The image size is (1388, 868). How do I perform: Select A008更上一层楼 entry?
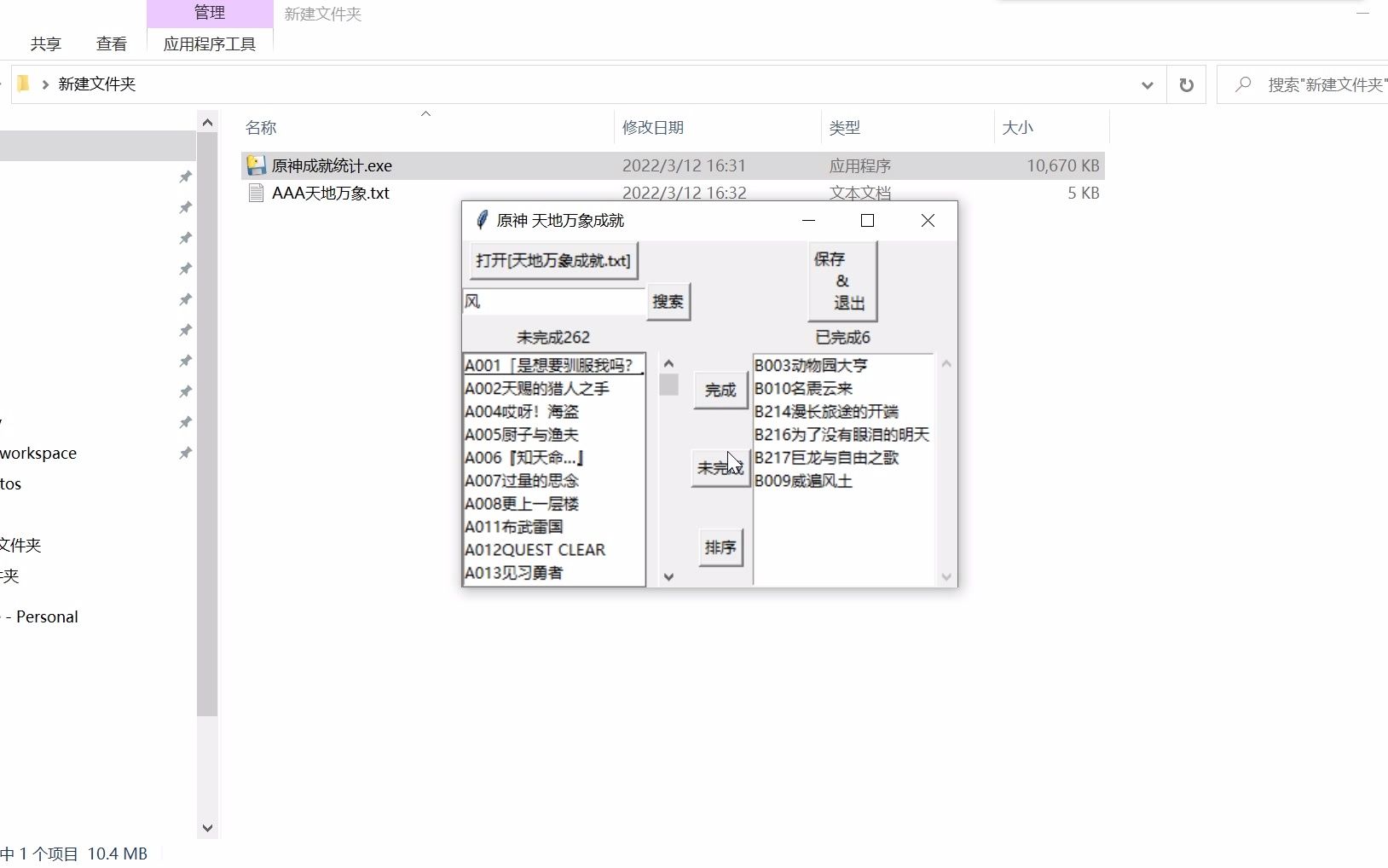[553, 503]
